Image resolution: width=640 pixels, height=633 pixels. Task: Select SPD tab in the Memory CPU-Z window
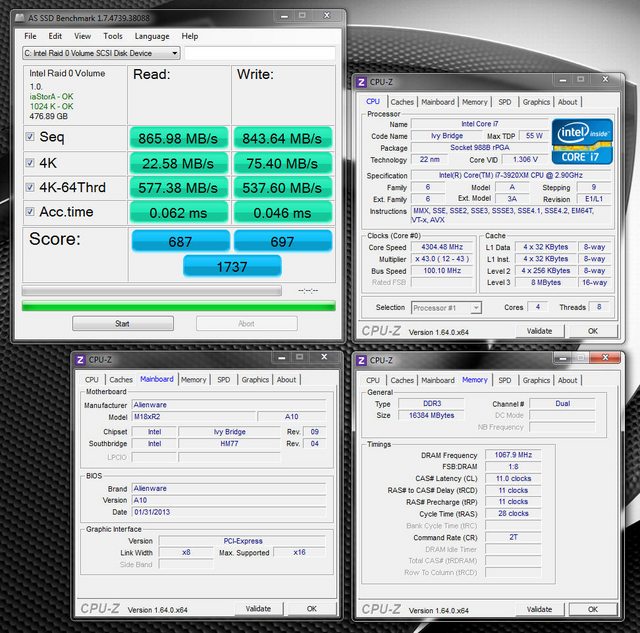point(505,380)
